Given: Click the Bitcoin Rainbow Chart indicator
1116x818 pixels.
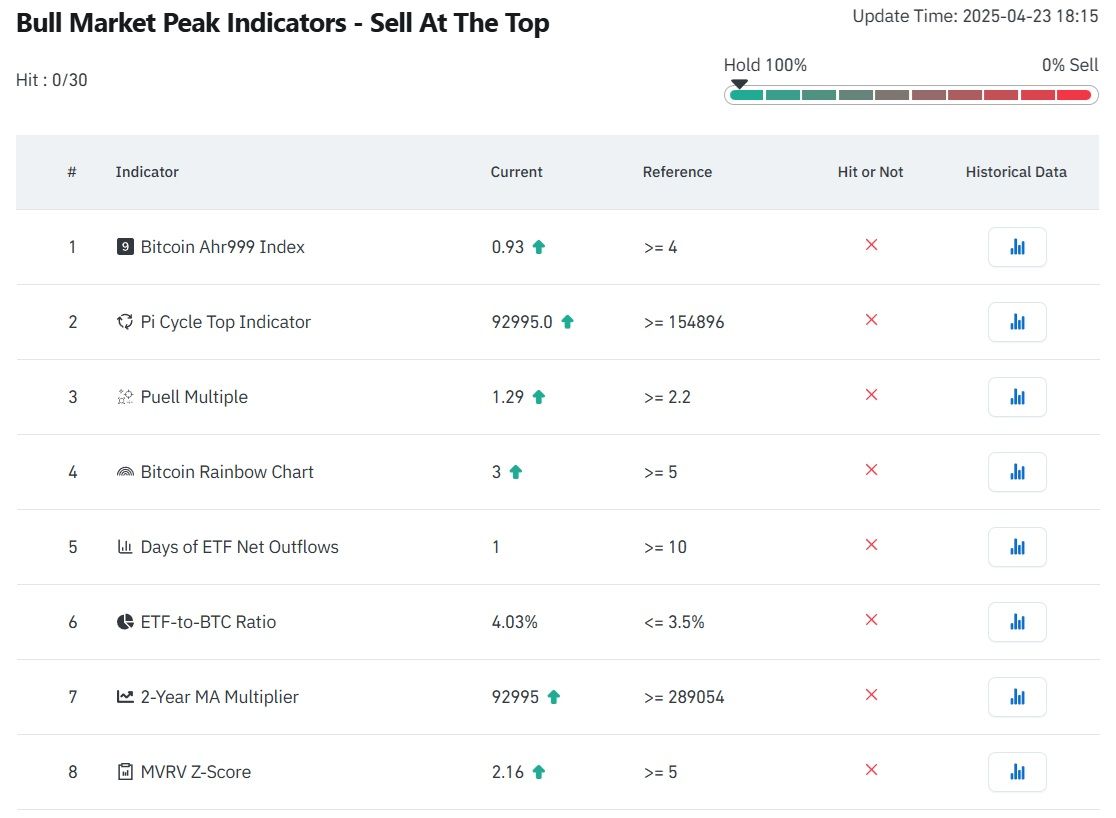Looking at the screenshot, I should point(227,472).
